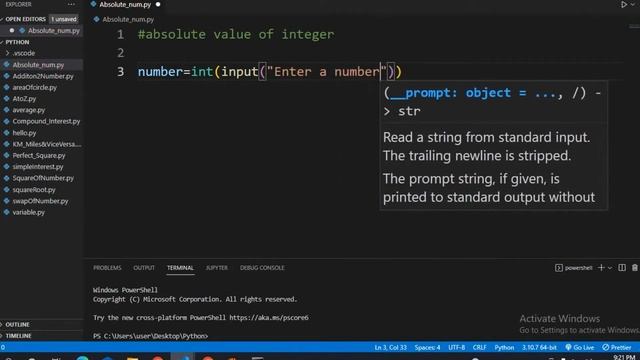Click inside terminal prompt line

click(x=150, y=336)
